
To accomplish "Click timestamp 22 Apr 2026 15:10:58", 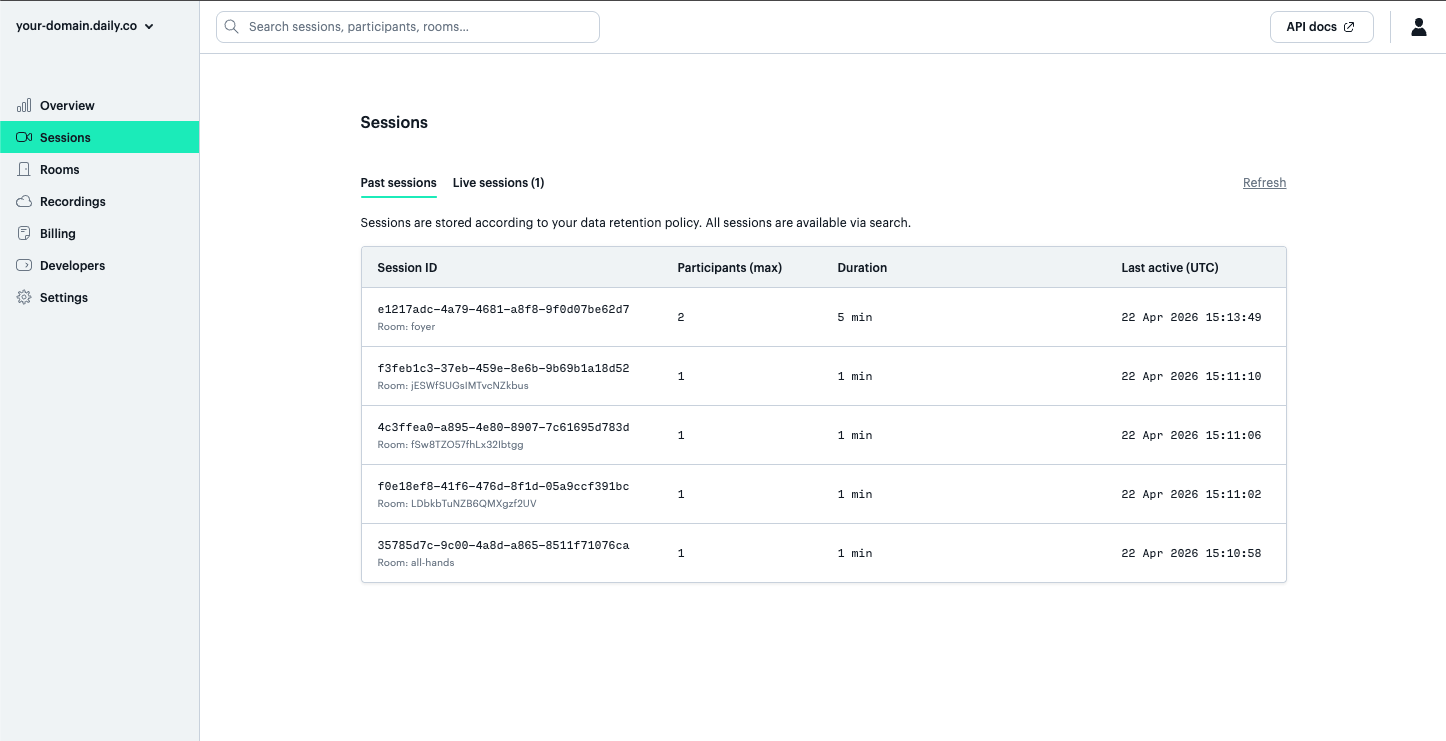I will coord(1191,553).
